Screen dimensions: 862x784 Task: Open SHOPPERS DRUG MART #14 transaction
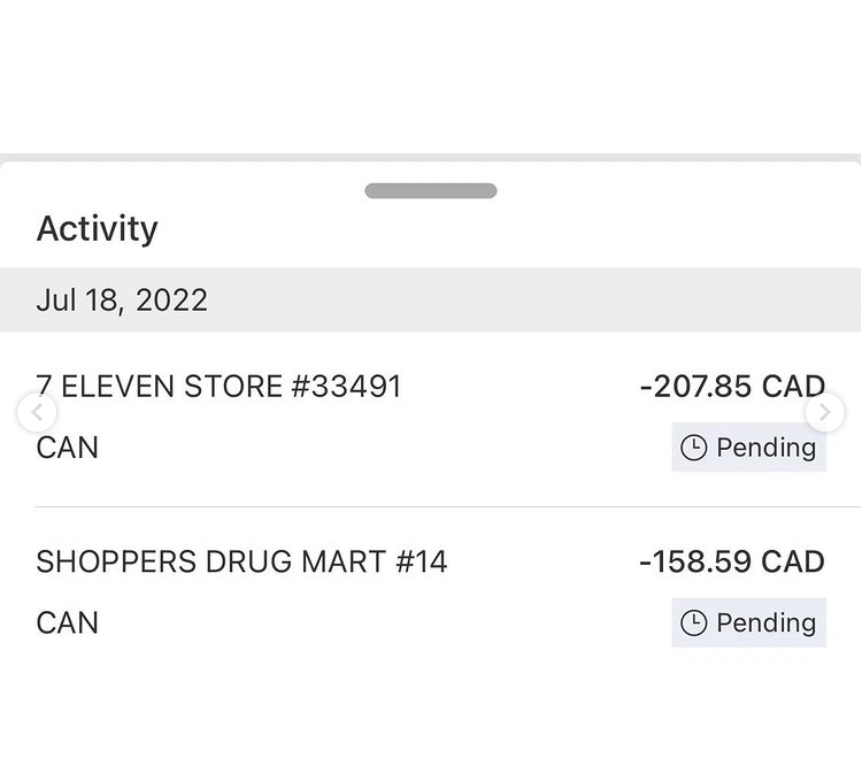point(241,562)
